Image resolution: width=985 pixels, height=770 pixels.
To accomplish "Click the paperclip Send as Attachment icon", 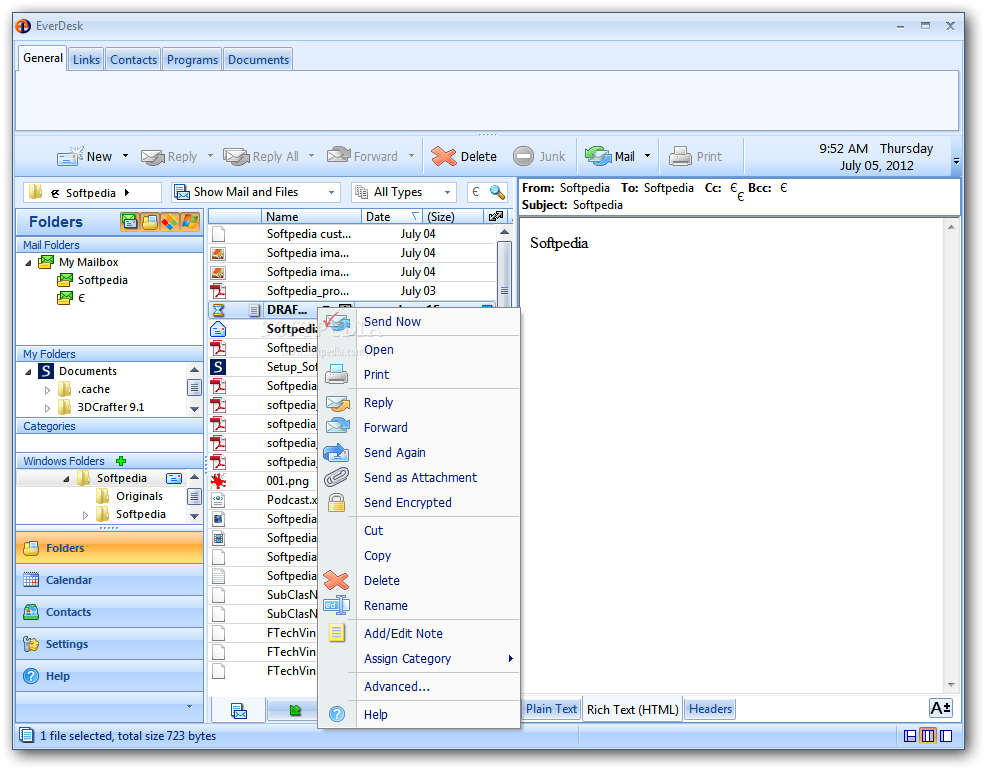I will coord(337,478).
